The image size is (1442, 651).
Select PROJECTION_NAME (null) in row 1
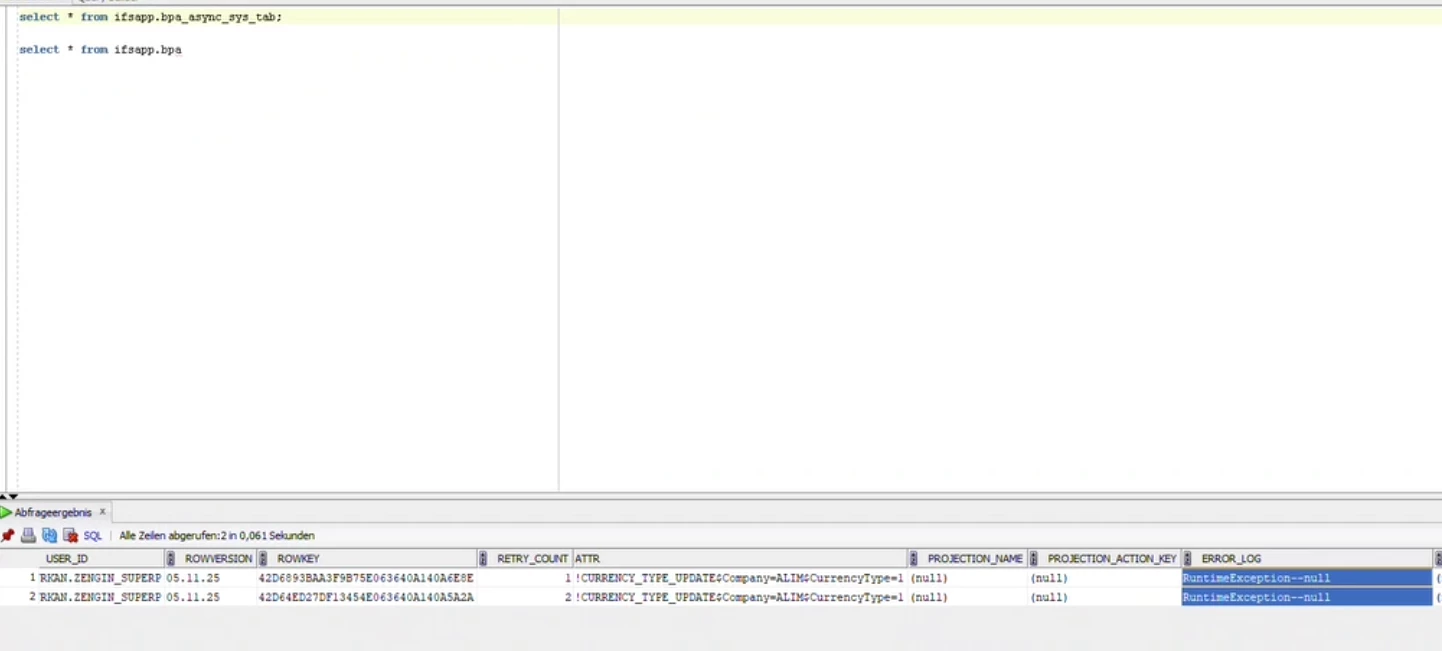[x=968, y=578]
